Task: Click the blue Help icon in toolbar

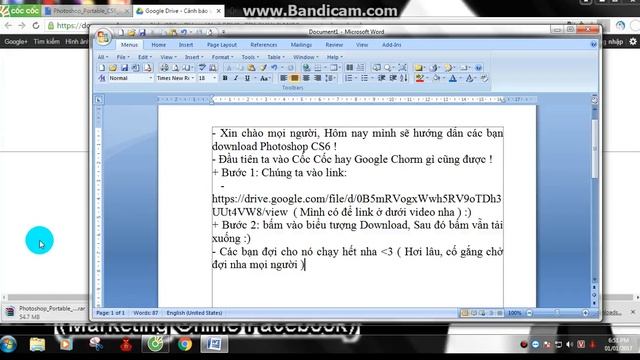Action: [x=478, y=68]
